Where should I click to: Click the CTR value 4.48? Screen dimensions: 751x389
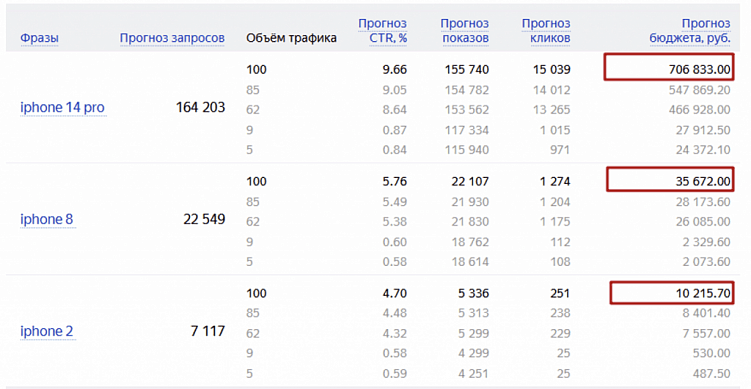click(x=395, y=313)
